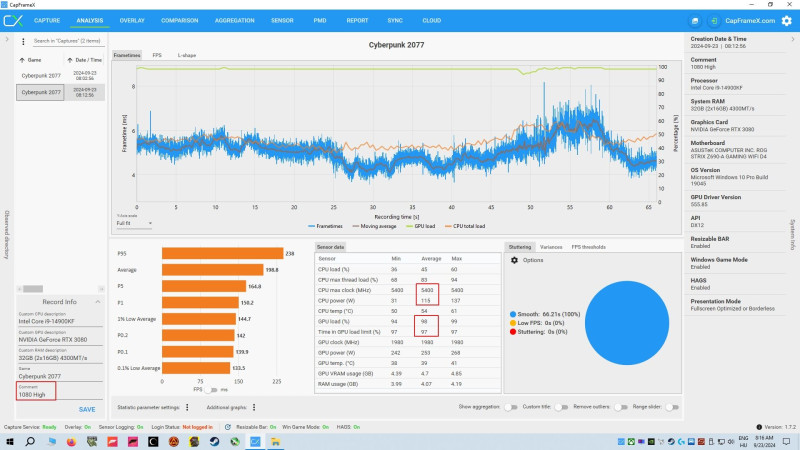Open the CLOUD tab

(432, 21)
